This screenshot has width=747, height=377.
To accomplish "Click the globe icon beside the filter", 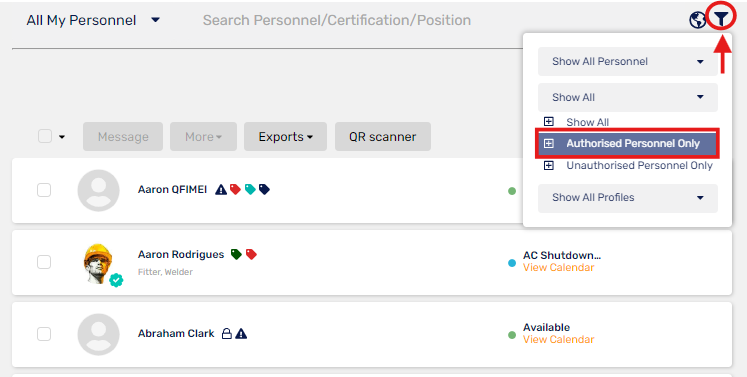I will tap(697, 20).
